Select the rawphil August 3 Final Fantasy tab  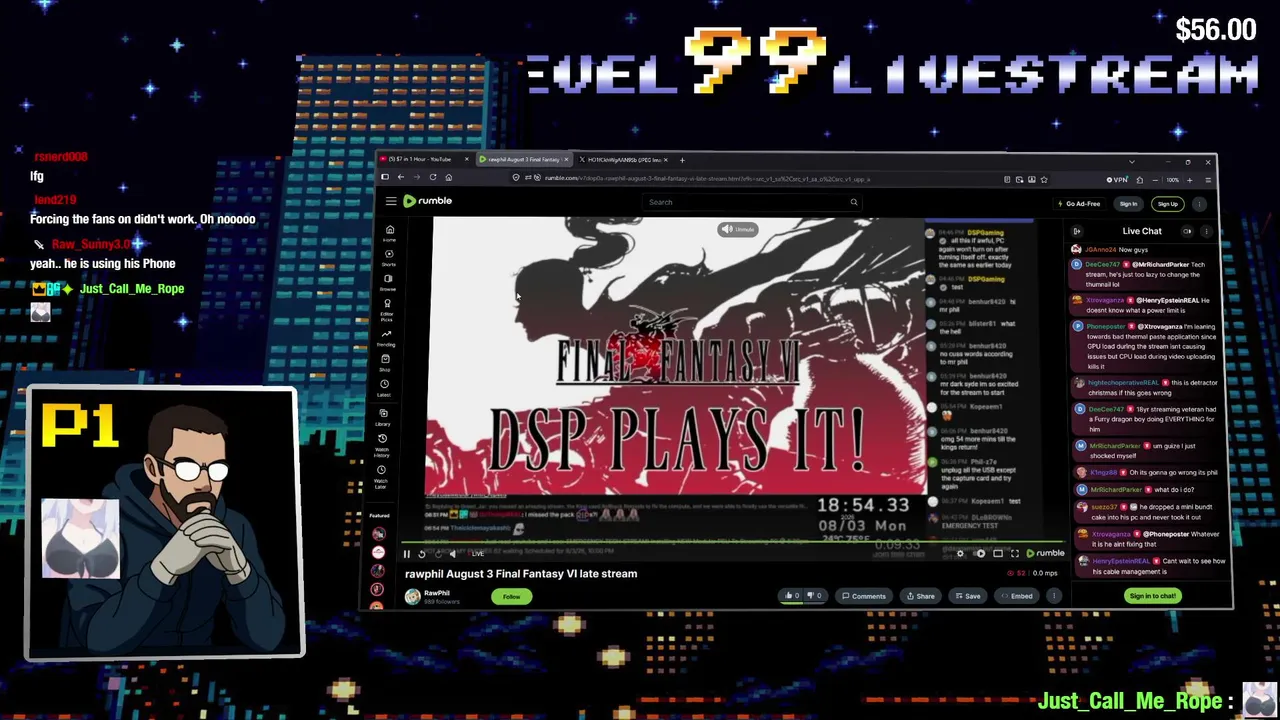[x=522, y=160]
